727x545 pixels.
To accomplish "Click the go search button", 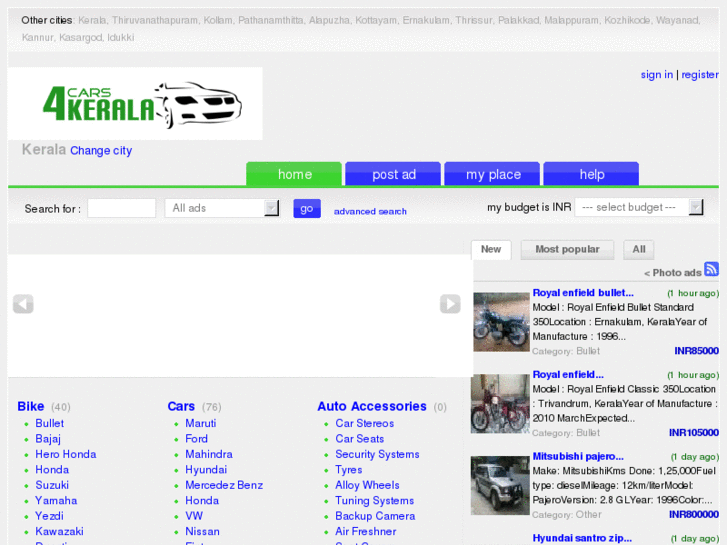I will click(x=307, y=209).
